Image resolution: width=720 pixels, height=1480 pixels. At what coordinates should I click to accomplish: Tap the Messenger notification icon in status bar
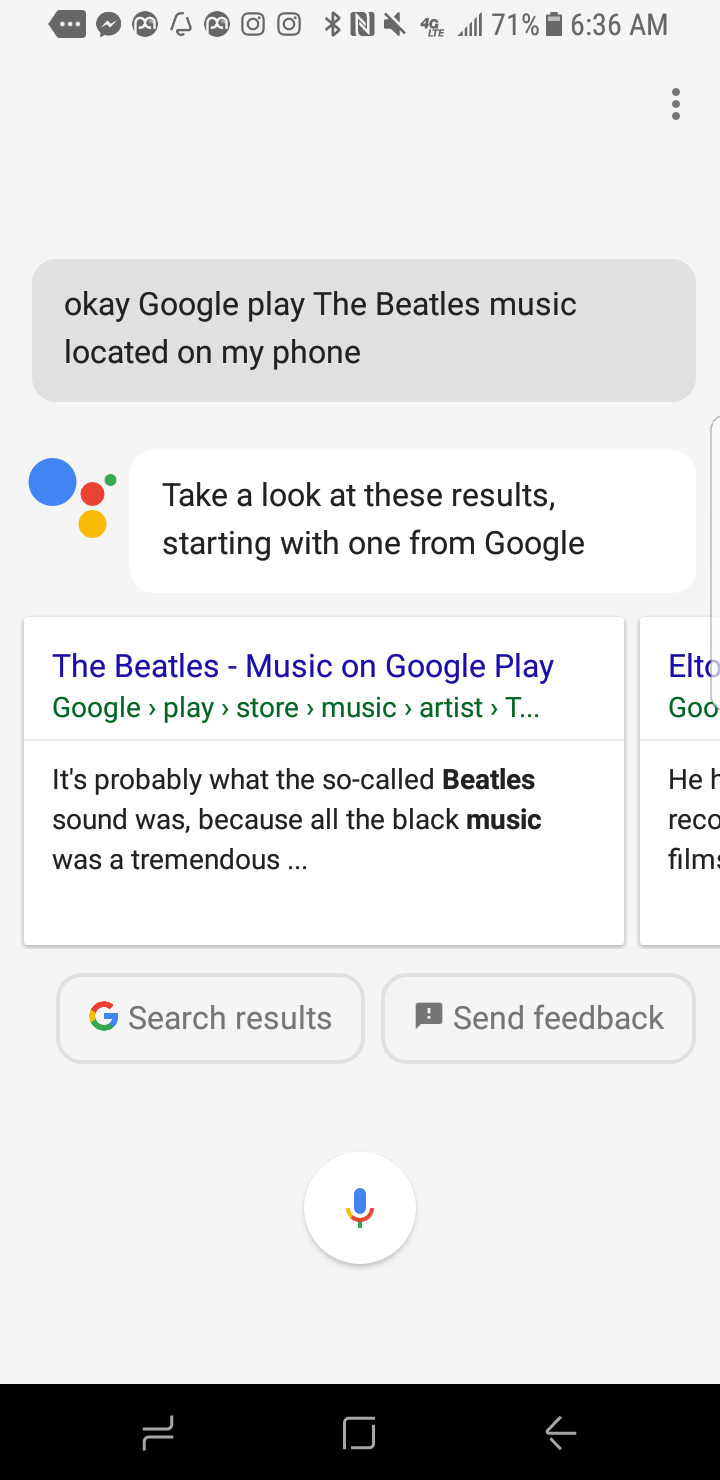click(109, 26)
